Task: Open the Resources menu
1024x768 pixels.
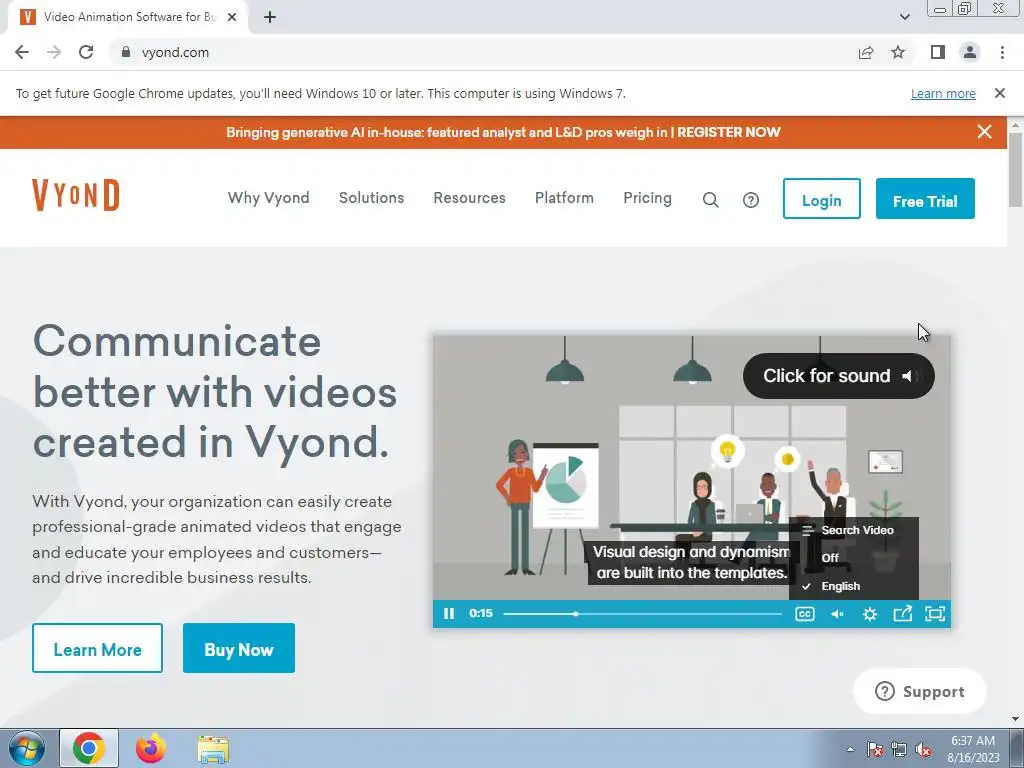Action: [x=470, y=198]
